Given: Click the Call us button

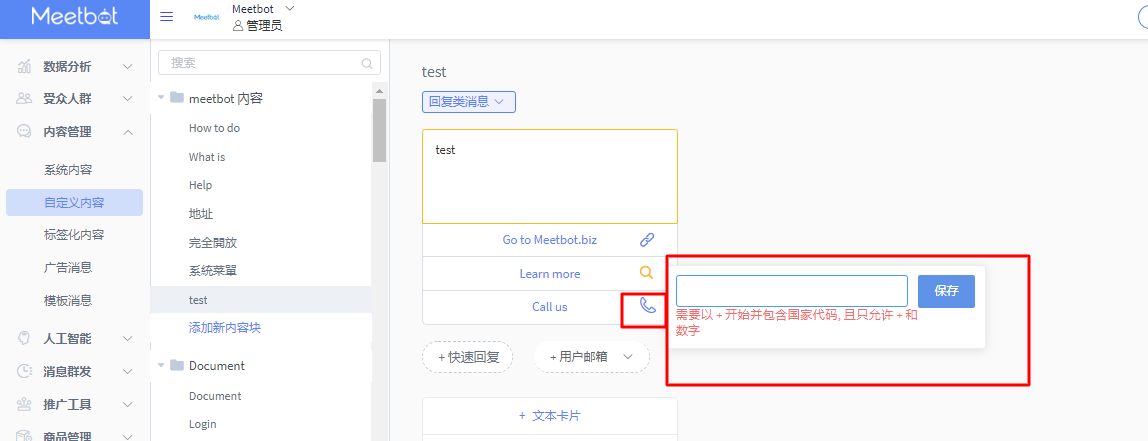Looking at the screenshot, I should tap(550, 307).
